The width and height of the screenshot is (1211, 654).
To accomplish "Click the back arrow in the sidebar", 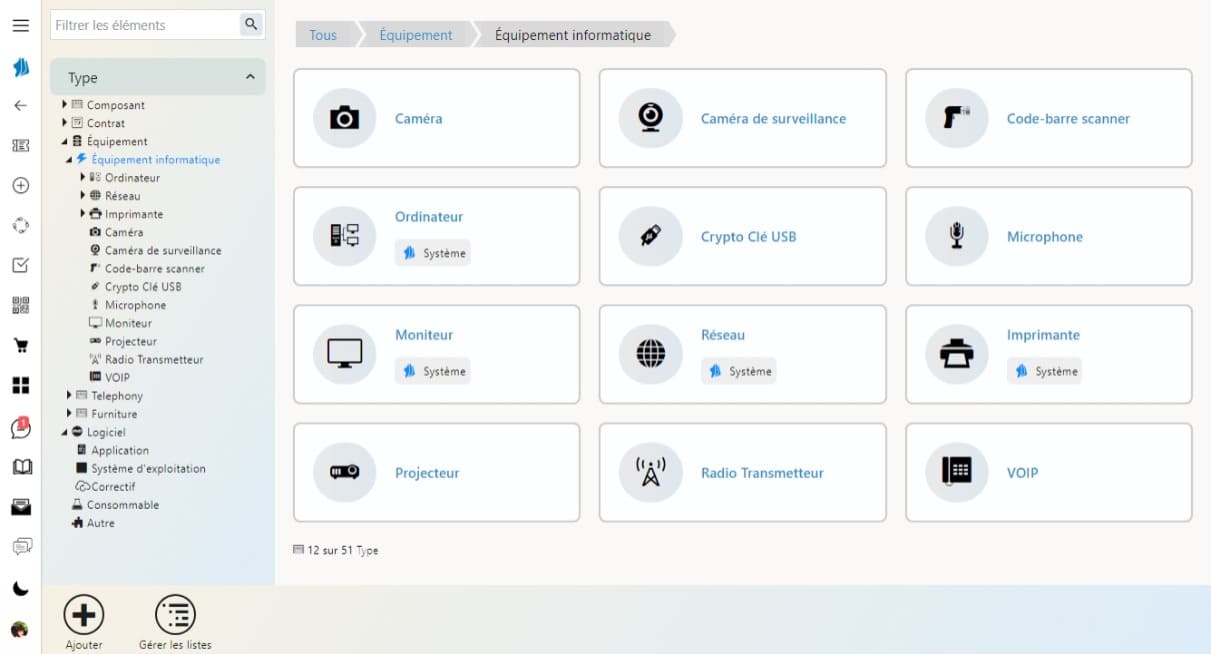I will tap(20, 105).
